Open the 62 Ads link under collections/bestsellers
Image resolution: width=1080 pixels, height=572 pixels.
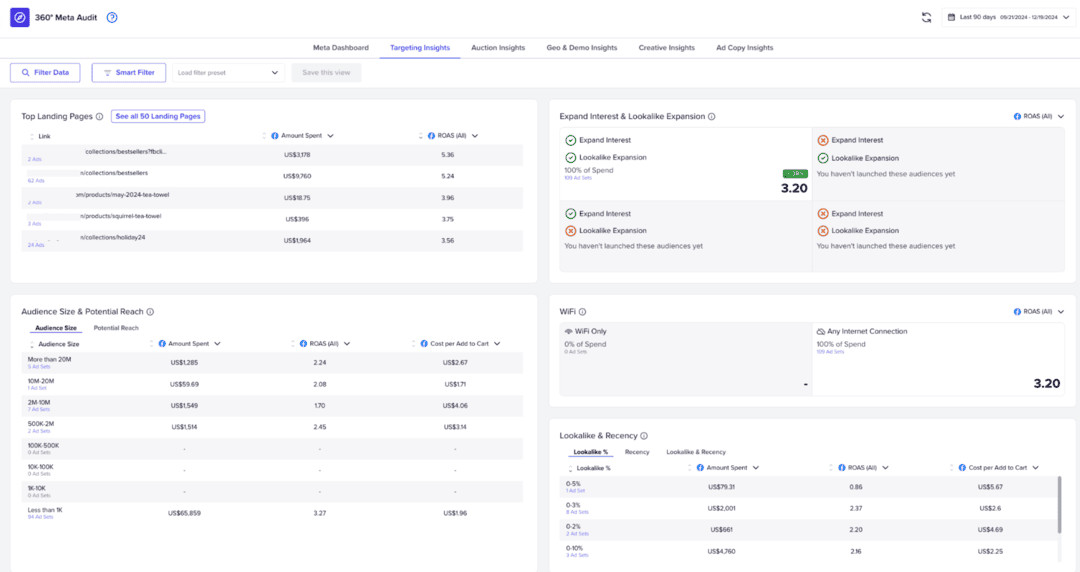click(36, 181)
